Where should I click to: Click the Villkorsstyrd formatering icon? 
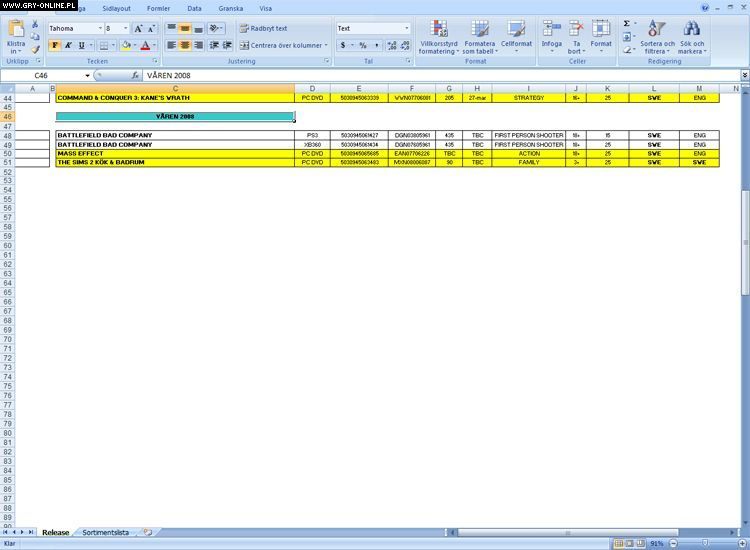pos(438,29)
